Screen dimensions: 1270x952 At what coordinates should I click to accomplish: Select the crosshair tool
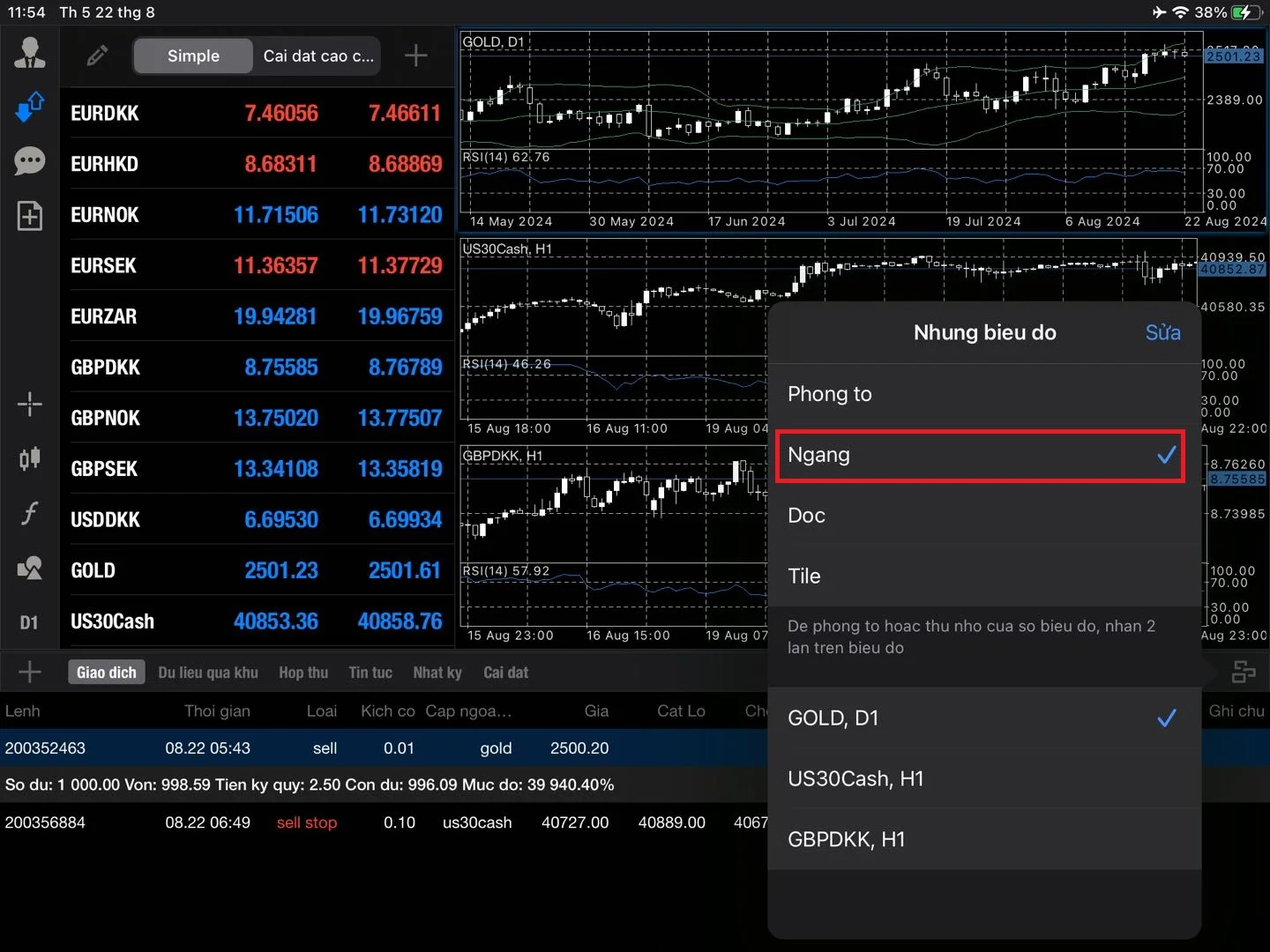pos(30,405)
